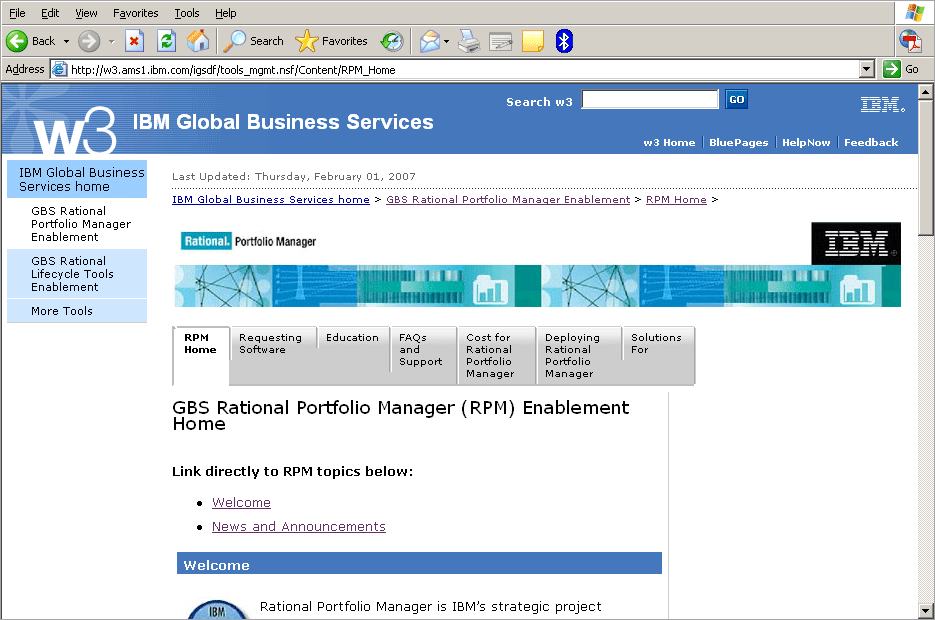The height and width of the screenshot is (620, 935).
Task: Click the address bar URL field
Action: pos(455,70)
